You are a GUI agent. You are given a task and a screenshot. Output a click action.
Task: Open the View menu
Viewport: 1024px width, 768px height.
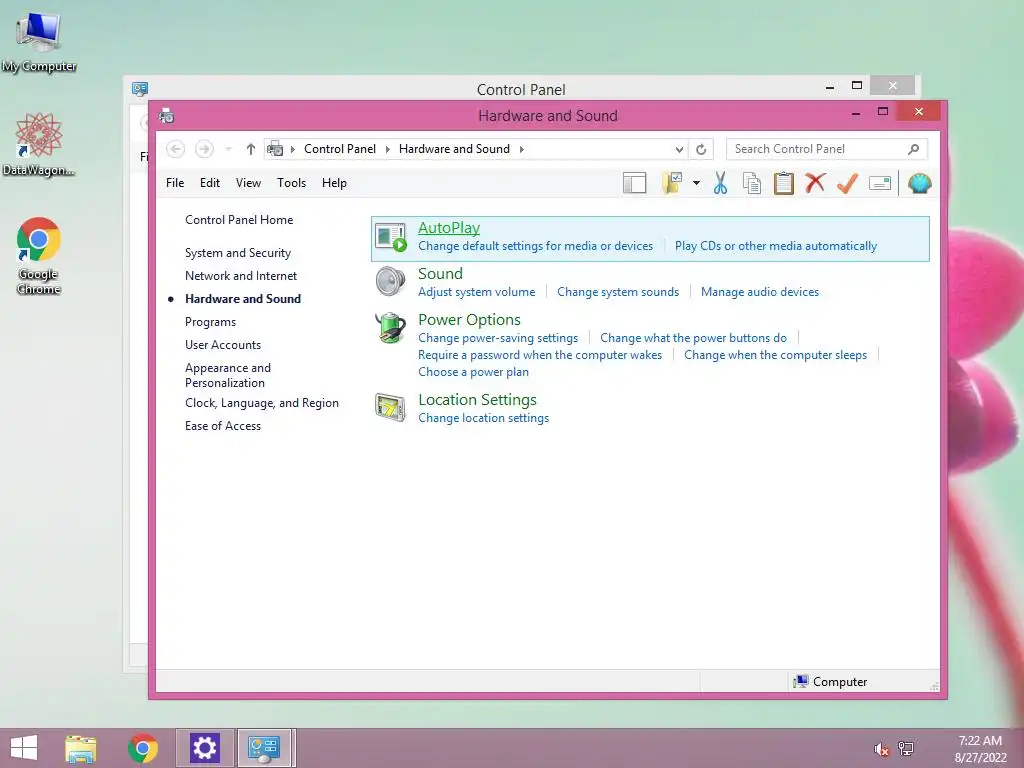click(x=248, y=183)
